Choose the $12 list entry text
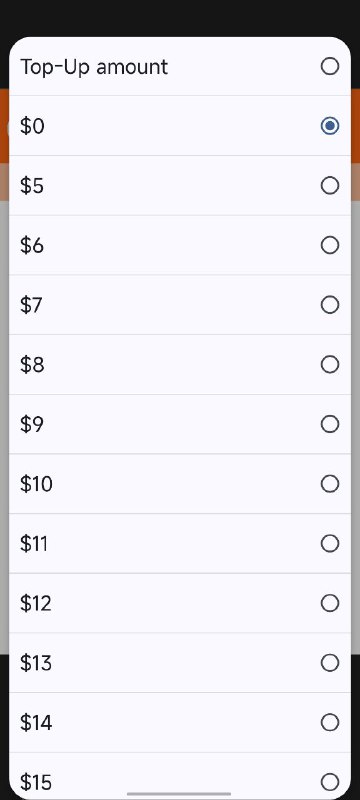 pos(36,603)
